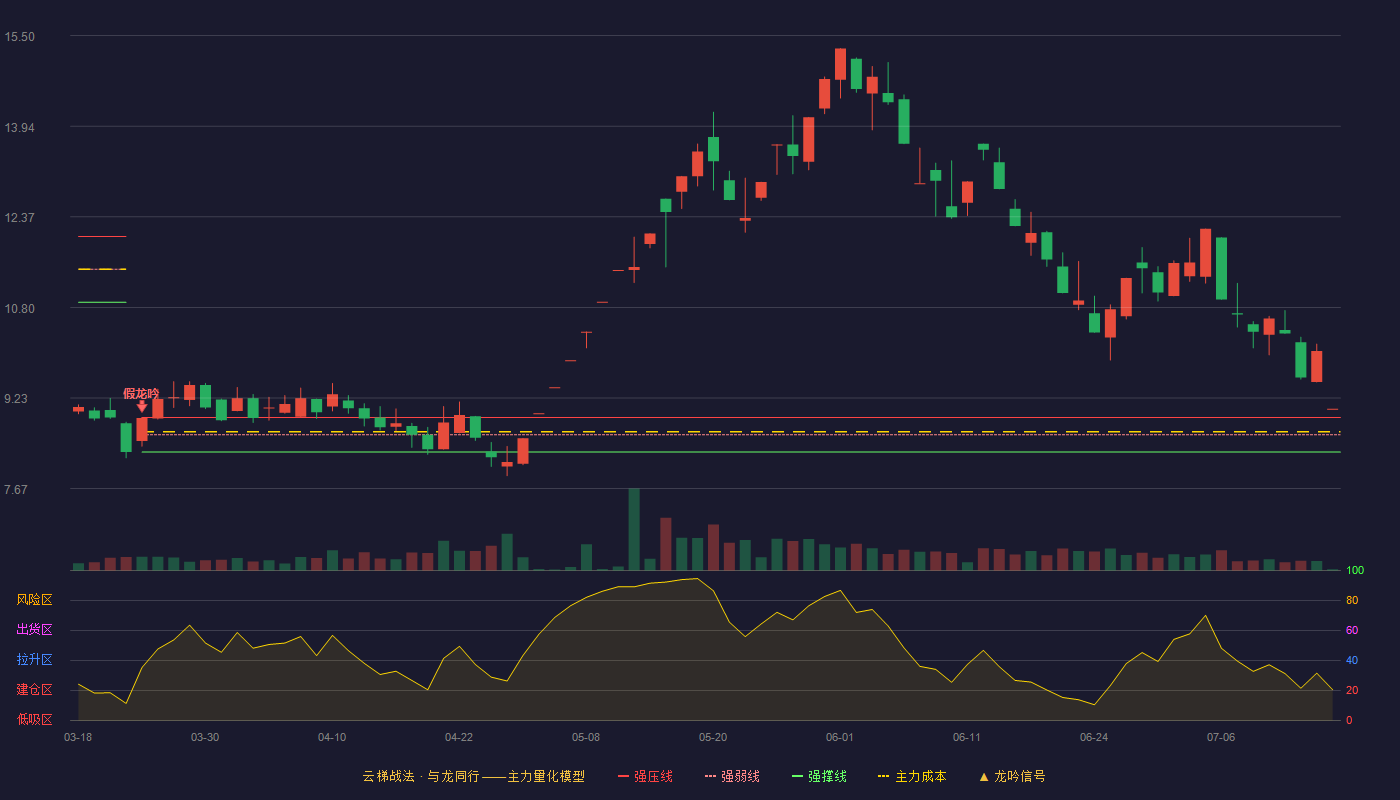Click the 03-18 date axis label
The image size is (1400, 800).
pos(78,737)
